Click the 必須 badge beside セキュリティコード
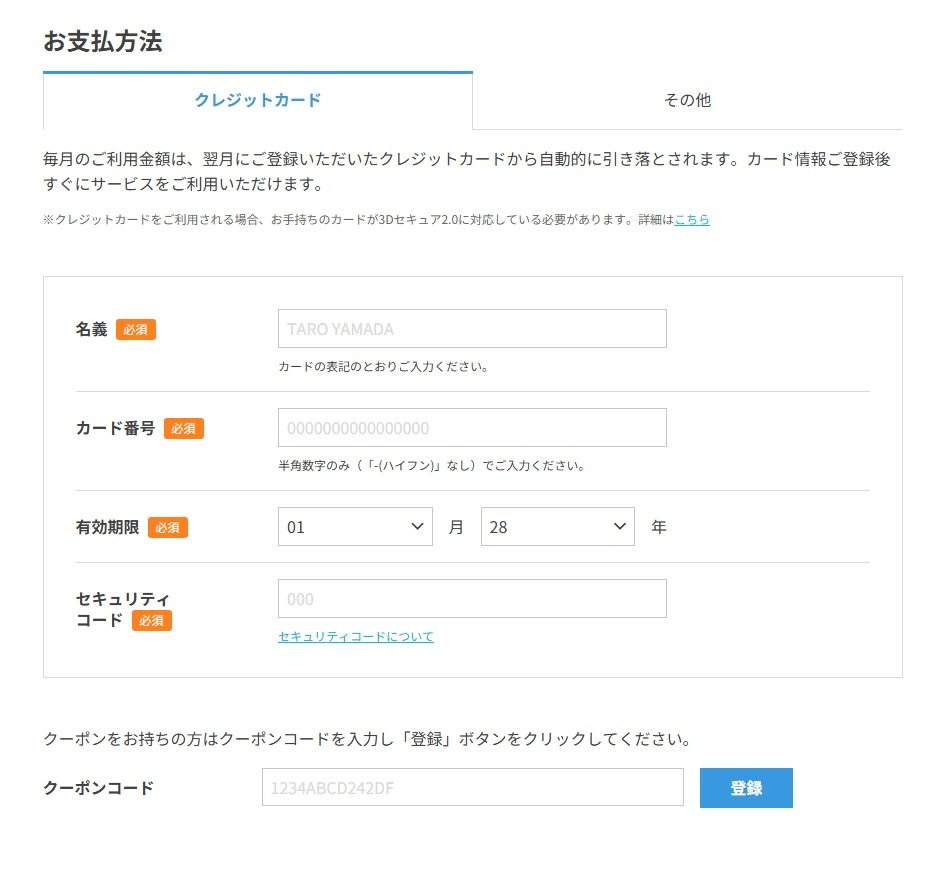This screenshot has height=872, width=934. click(152, 620)
